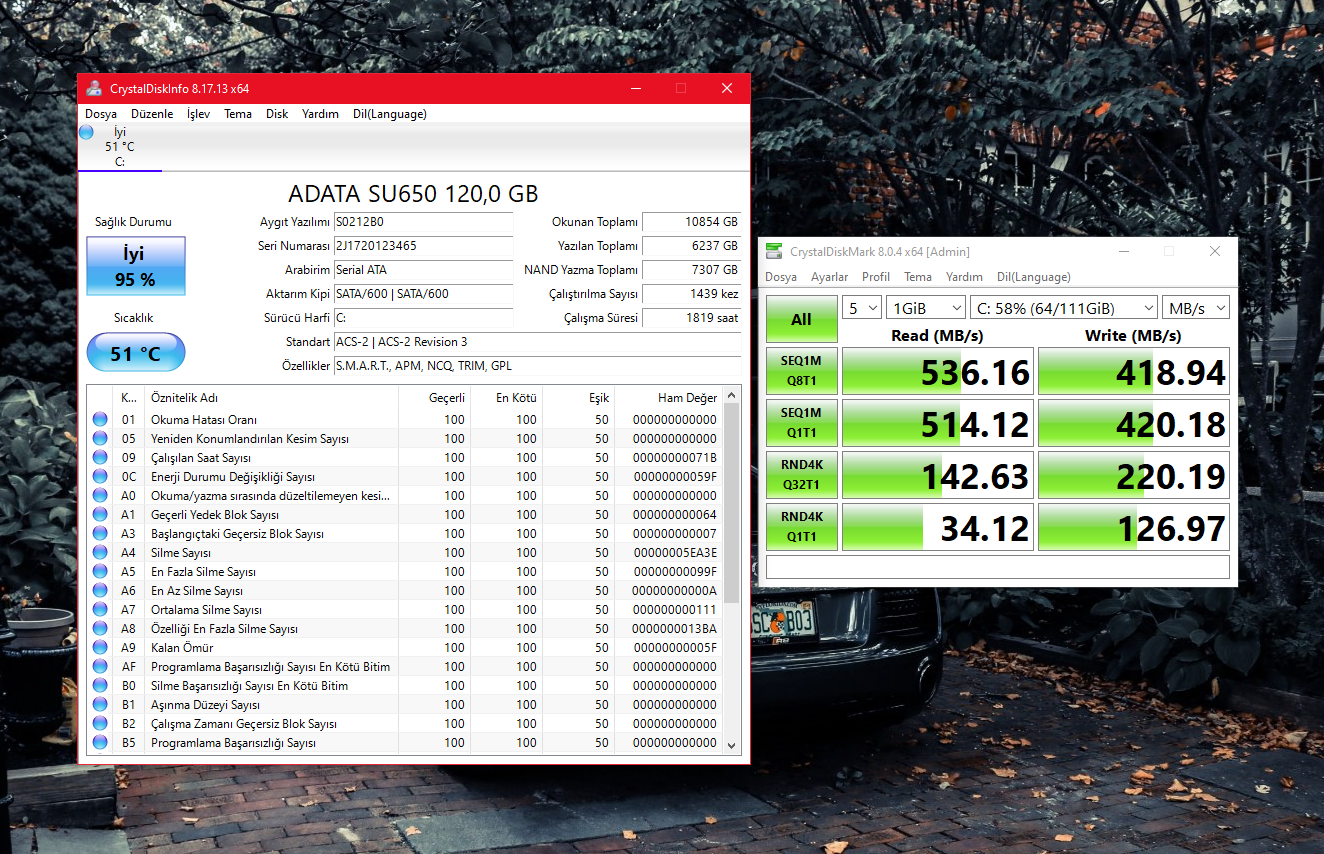The width and height of the screenshot is (1324, 854).
Task: Click the İyi 95 % health status button
Action: [136, 266]
